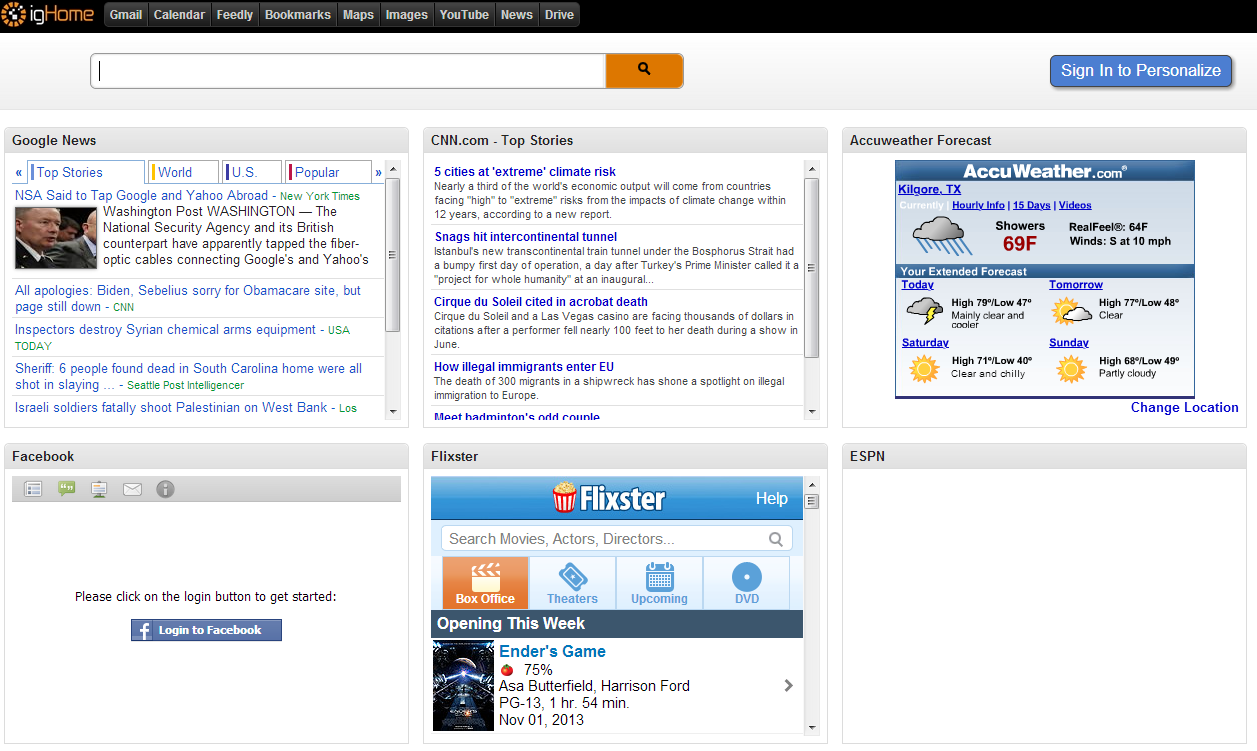Open the Kilgore, TX location link
Viewport: 1257px width, 751px height.
[929, 189]
